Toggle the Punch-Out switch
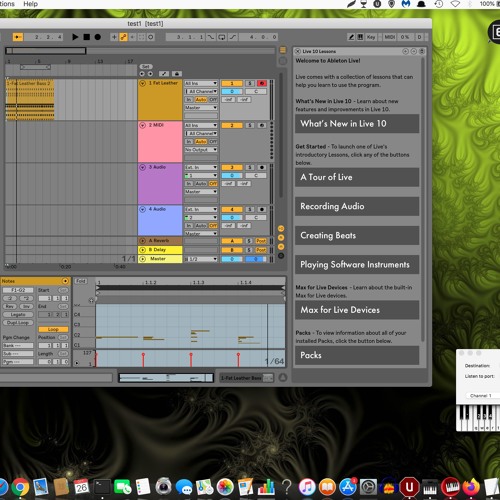Image resolution: width=500 pixels, height=500 pixels. pos(233,37)
